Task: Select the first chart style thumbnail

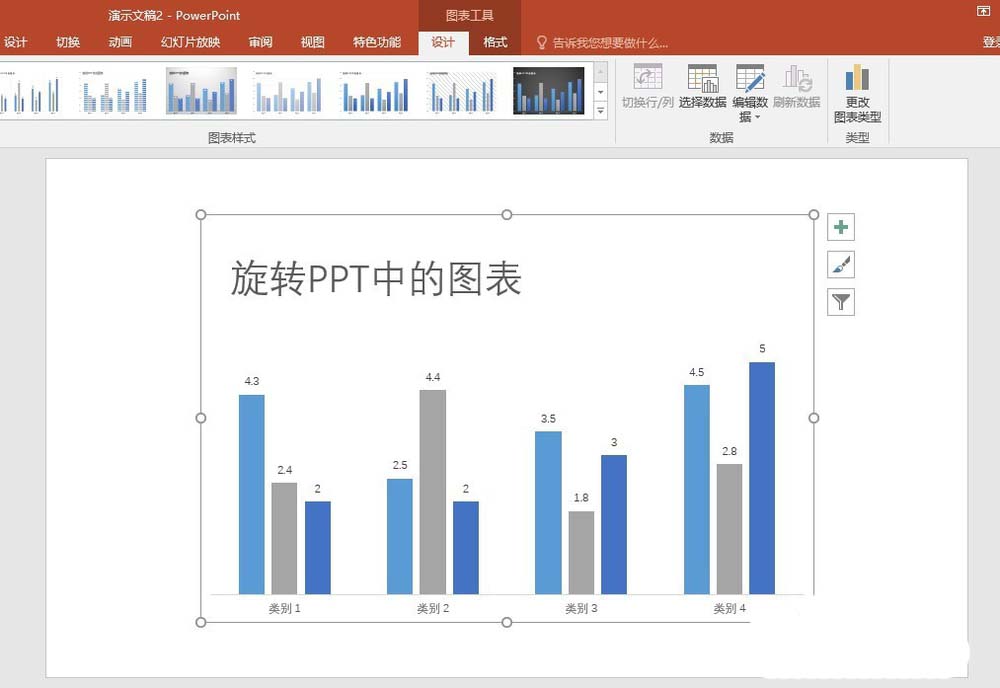Action: (x=29, y=91)
